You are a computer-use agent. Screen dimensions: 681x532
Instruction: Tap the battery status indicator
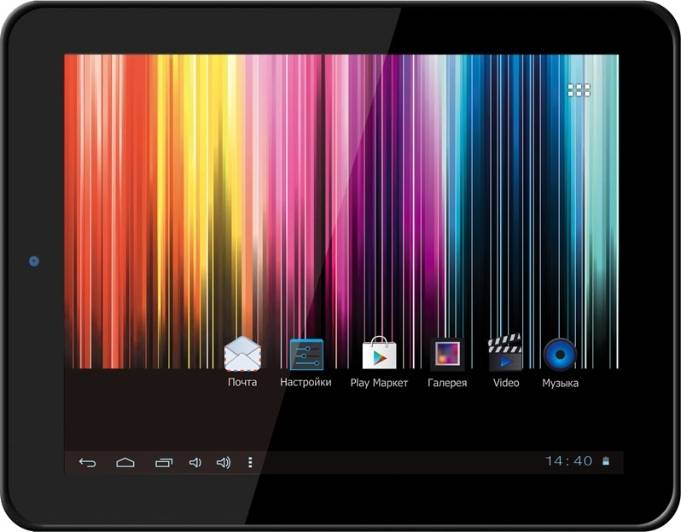(606, 461)
